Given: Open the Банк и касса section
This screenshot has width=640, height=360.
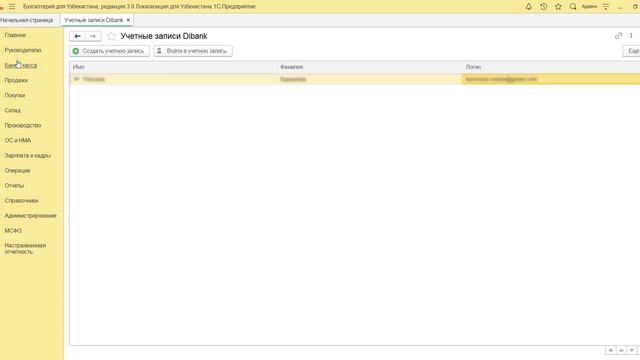Looking at the screenshot, I should point(21,65).
